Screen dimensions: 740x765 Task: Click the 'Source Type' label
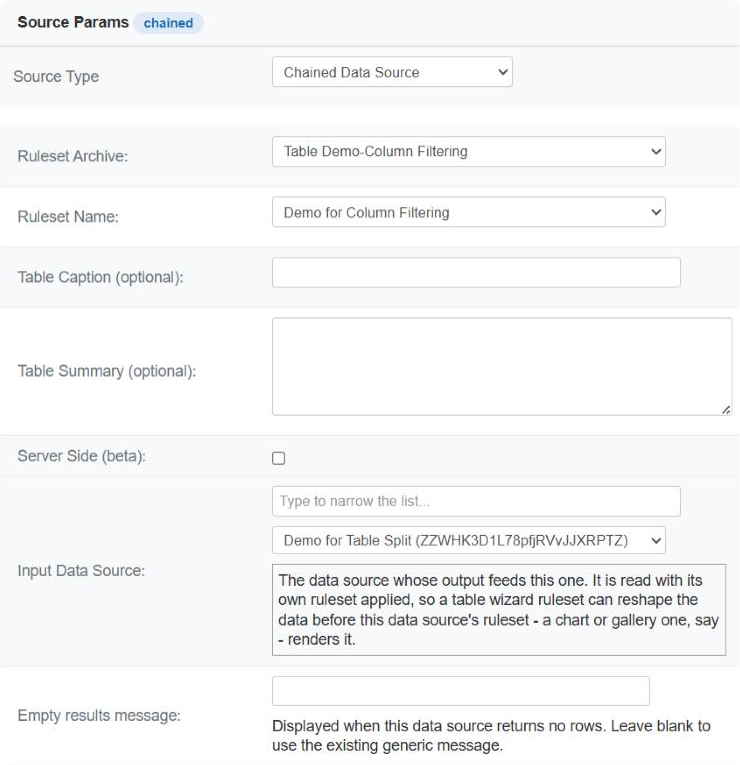coord(56,77)
